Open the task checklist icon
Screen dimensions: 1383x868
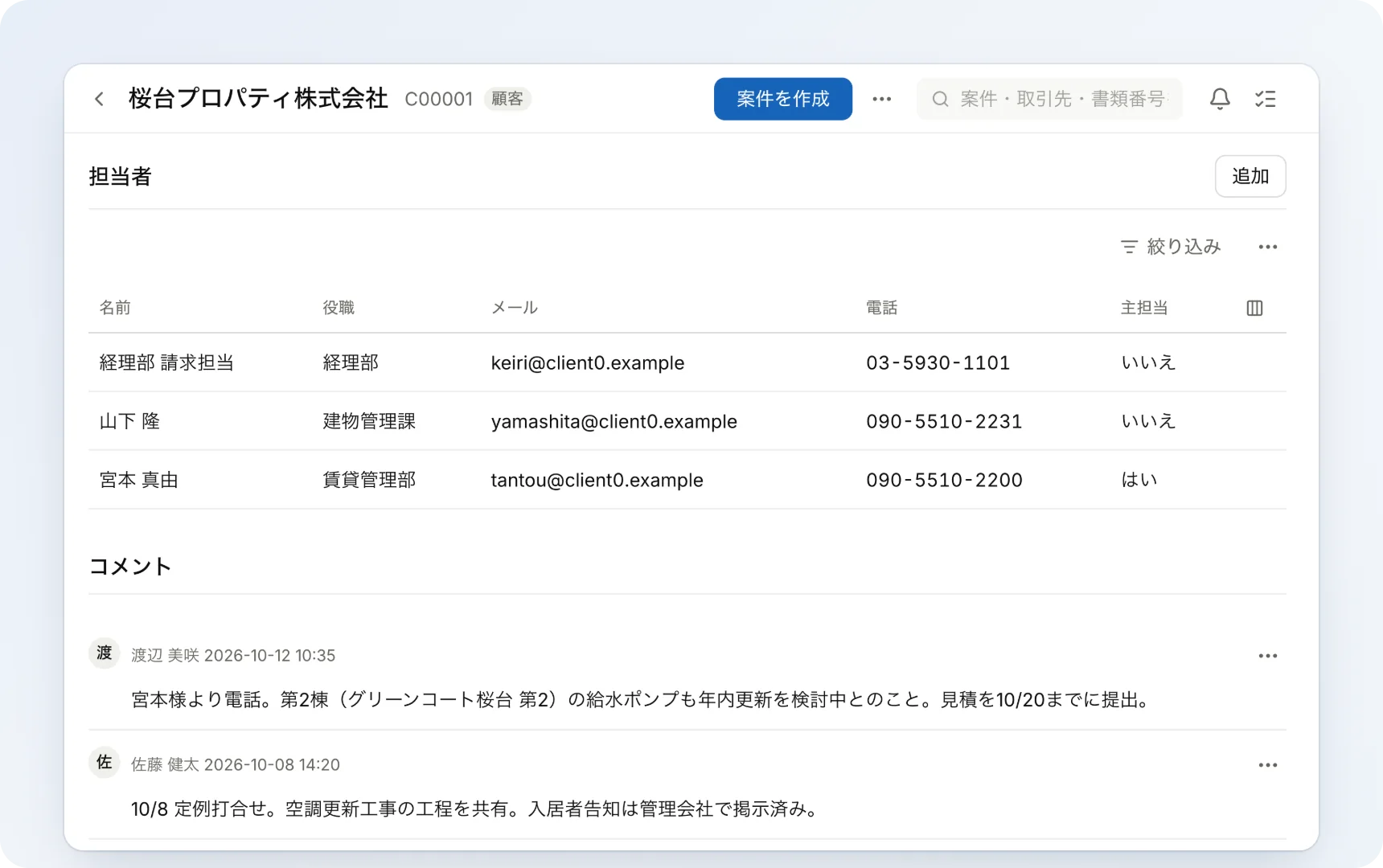click(x=1266, y=99)
